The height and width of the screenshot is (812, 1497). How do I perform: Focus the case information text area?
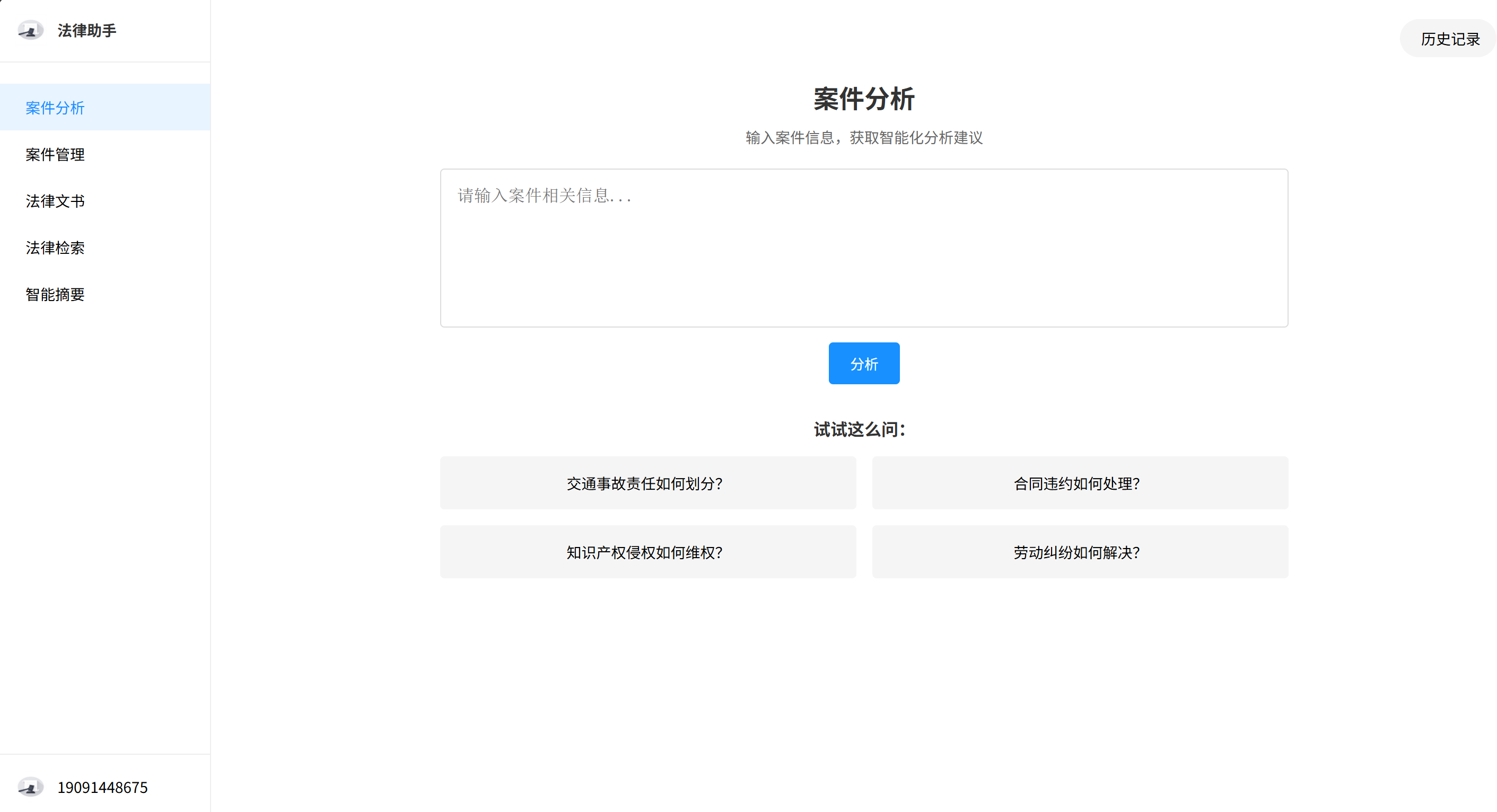(863, 261)
